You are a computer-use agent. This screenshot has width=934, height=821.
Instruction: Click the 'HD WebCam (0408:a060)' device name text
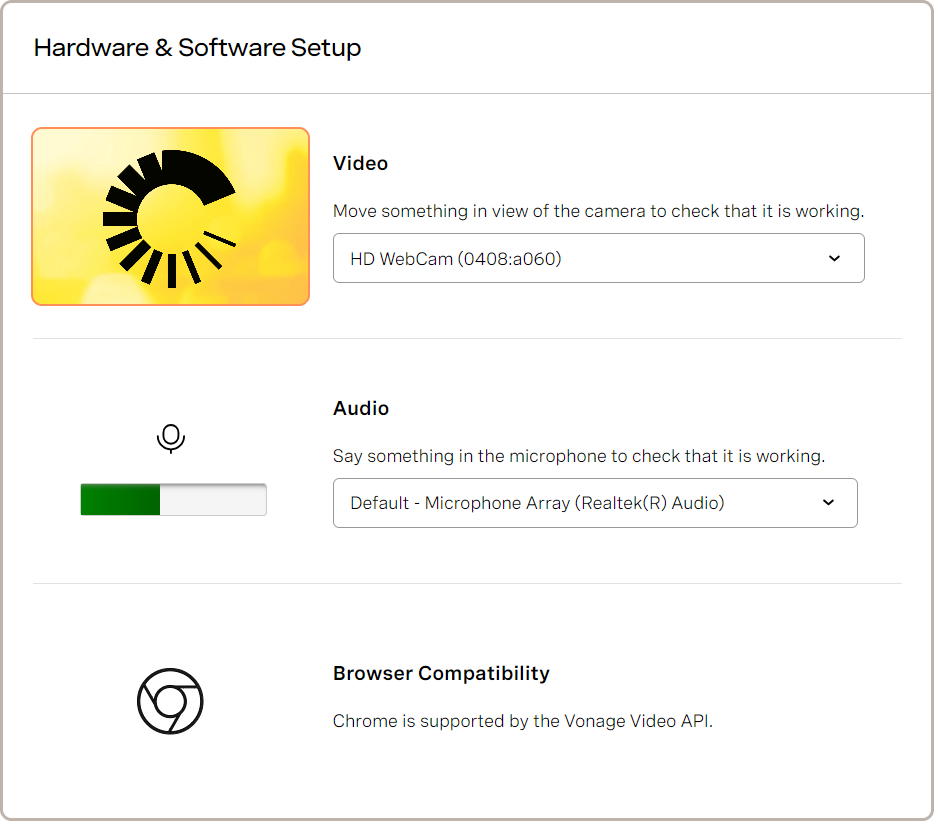[456, 259]
